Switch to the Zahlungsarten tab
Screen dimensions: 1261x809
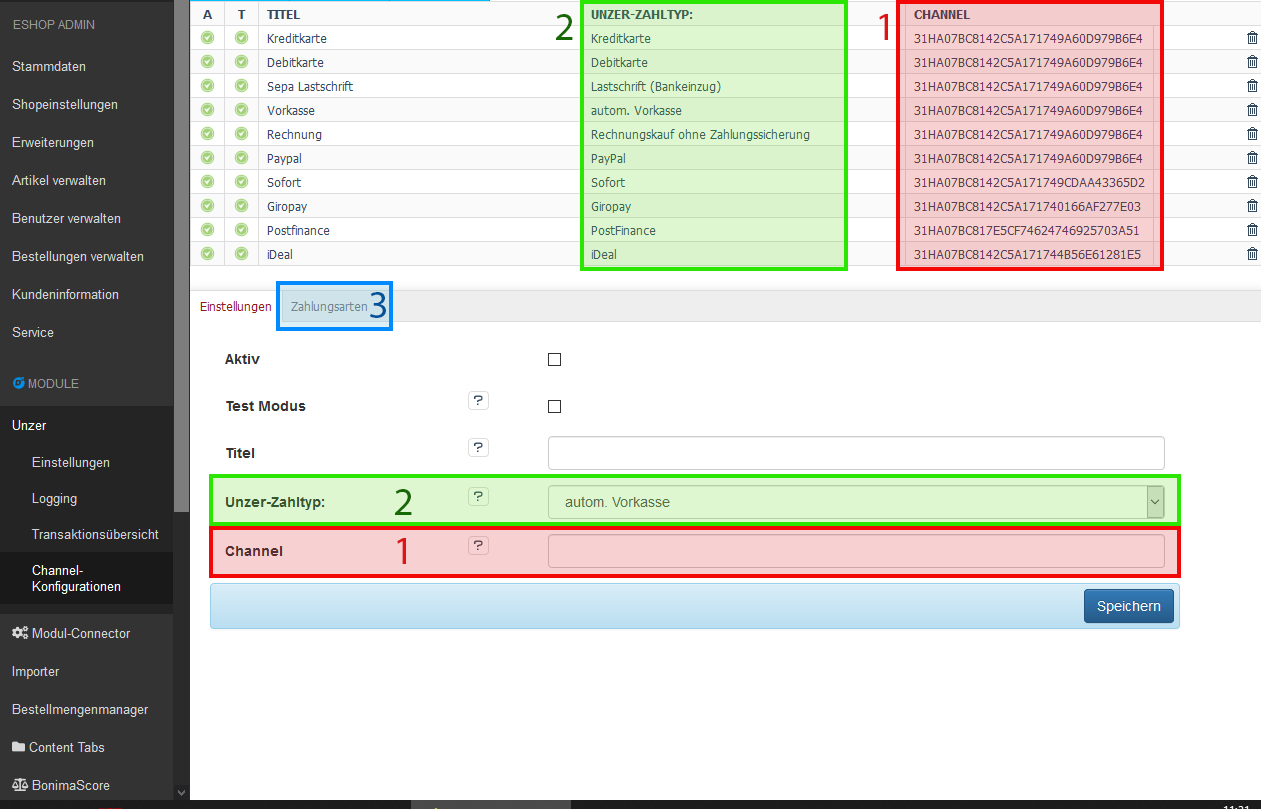329,307
